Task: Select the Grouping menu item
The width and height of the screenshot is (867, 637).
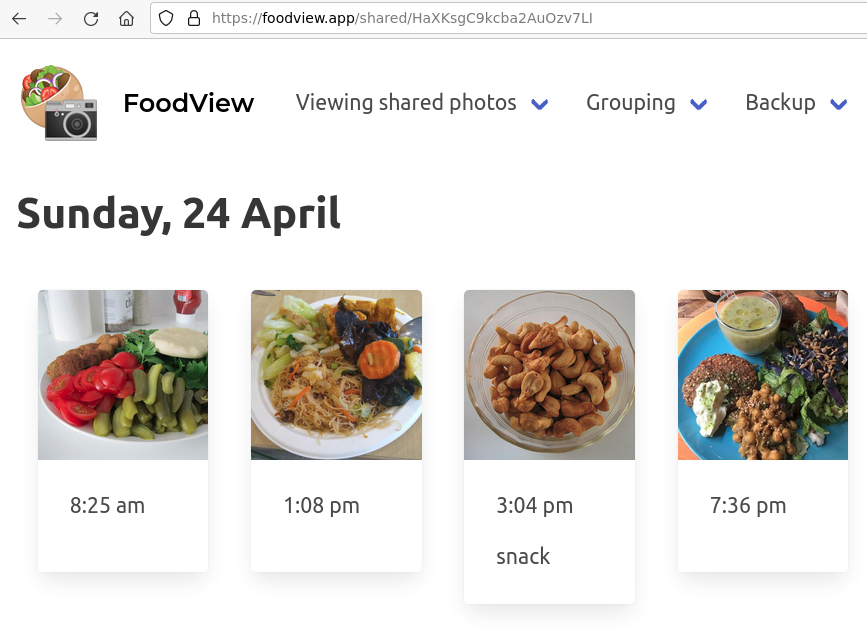Action: click(631, 103)
